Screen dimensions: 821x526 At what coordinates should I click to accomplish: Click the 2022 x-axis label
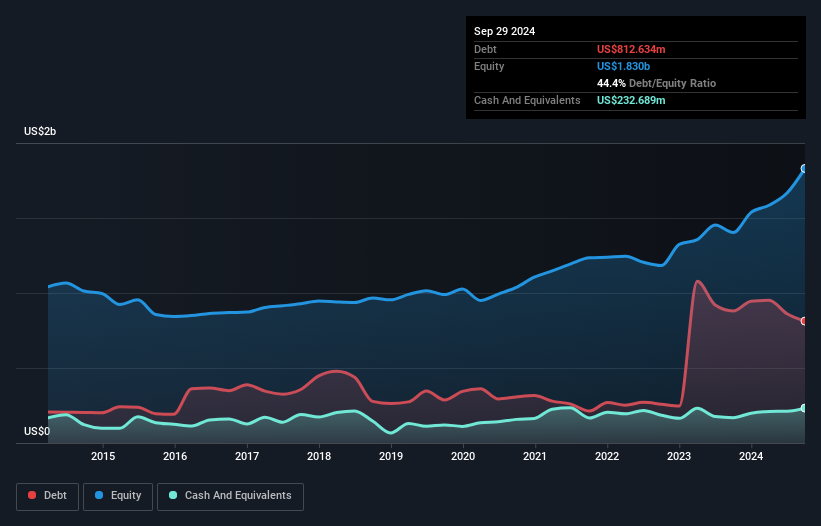coord(607,456)
